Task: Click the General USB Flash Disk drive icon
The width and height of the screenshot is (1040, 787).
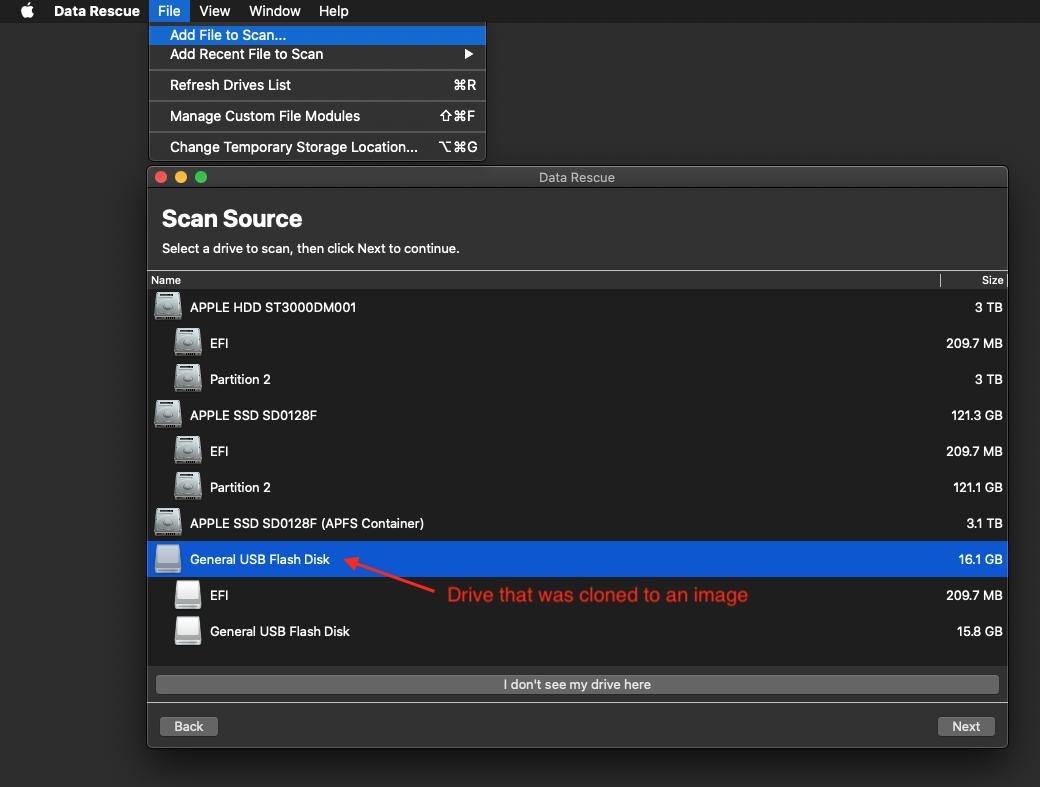Action: coord(167,558)
